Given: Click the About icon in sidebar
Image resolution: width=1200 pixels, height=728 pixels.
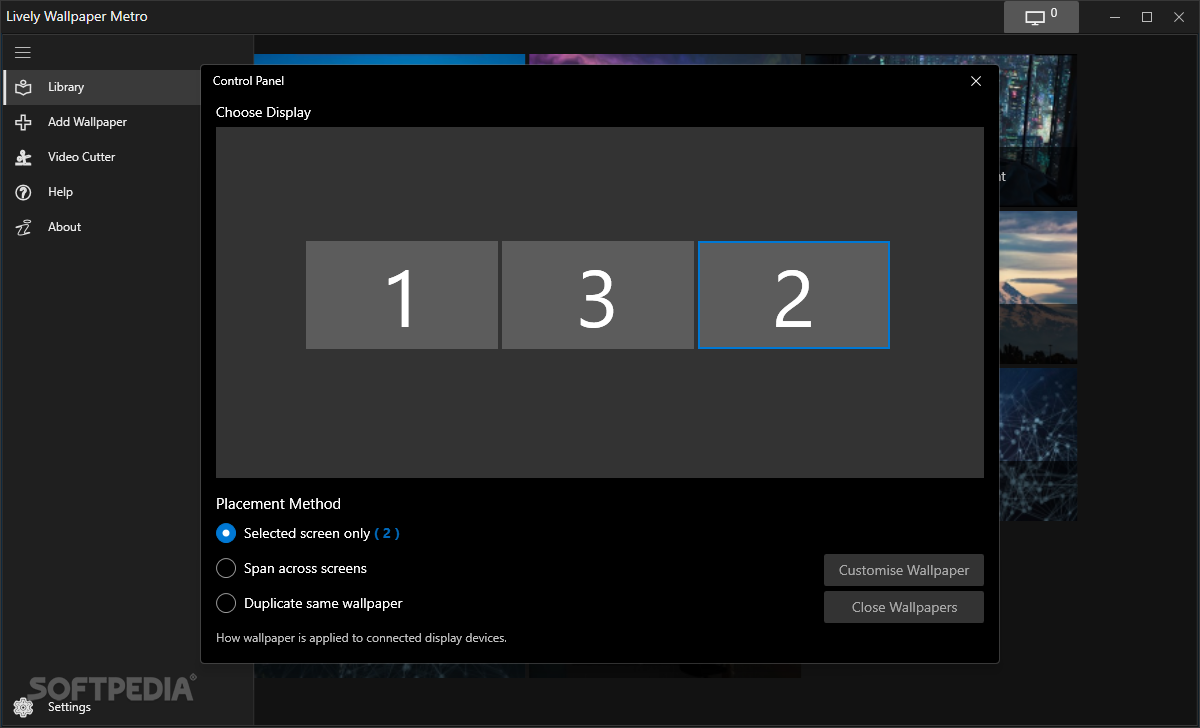Looking at the screenshot, I should (x=23, y=227).
